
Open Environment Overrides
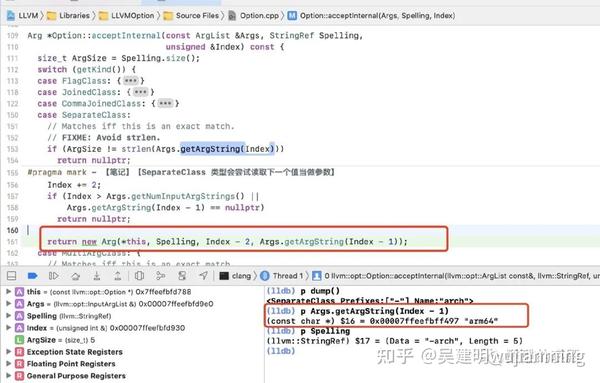point(182,275)
